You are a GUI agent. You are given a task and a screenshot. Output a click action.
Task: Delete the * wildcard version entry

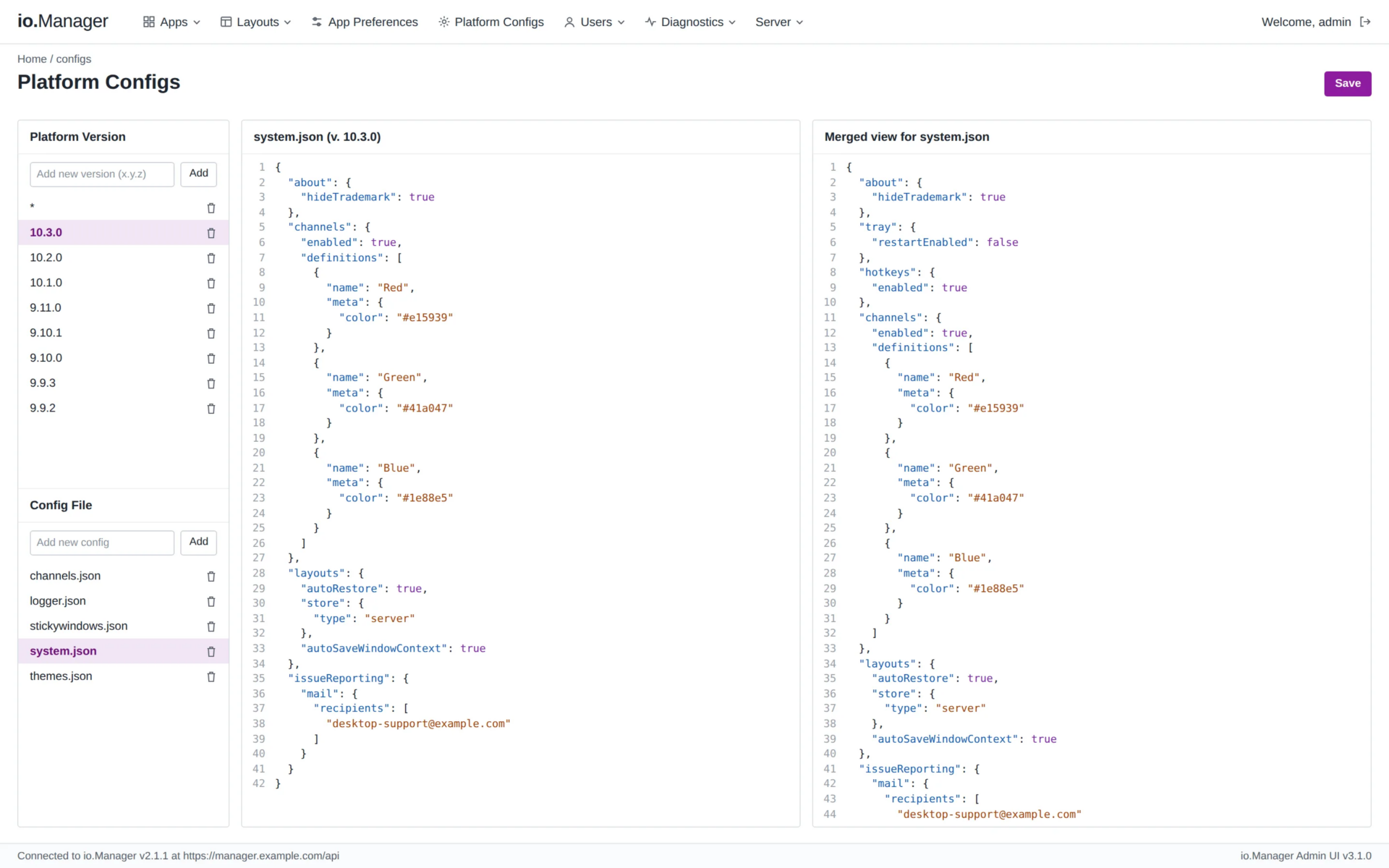click(211, 208)
